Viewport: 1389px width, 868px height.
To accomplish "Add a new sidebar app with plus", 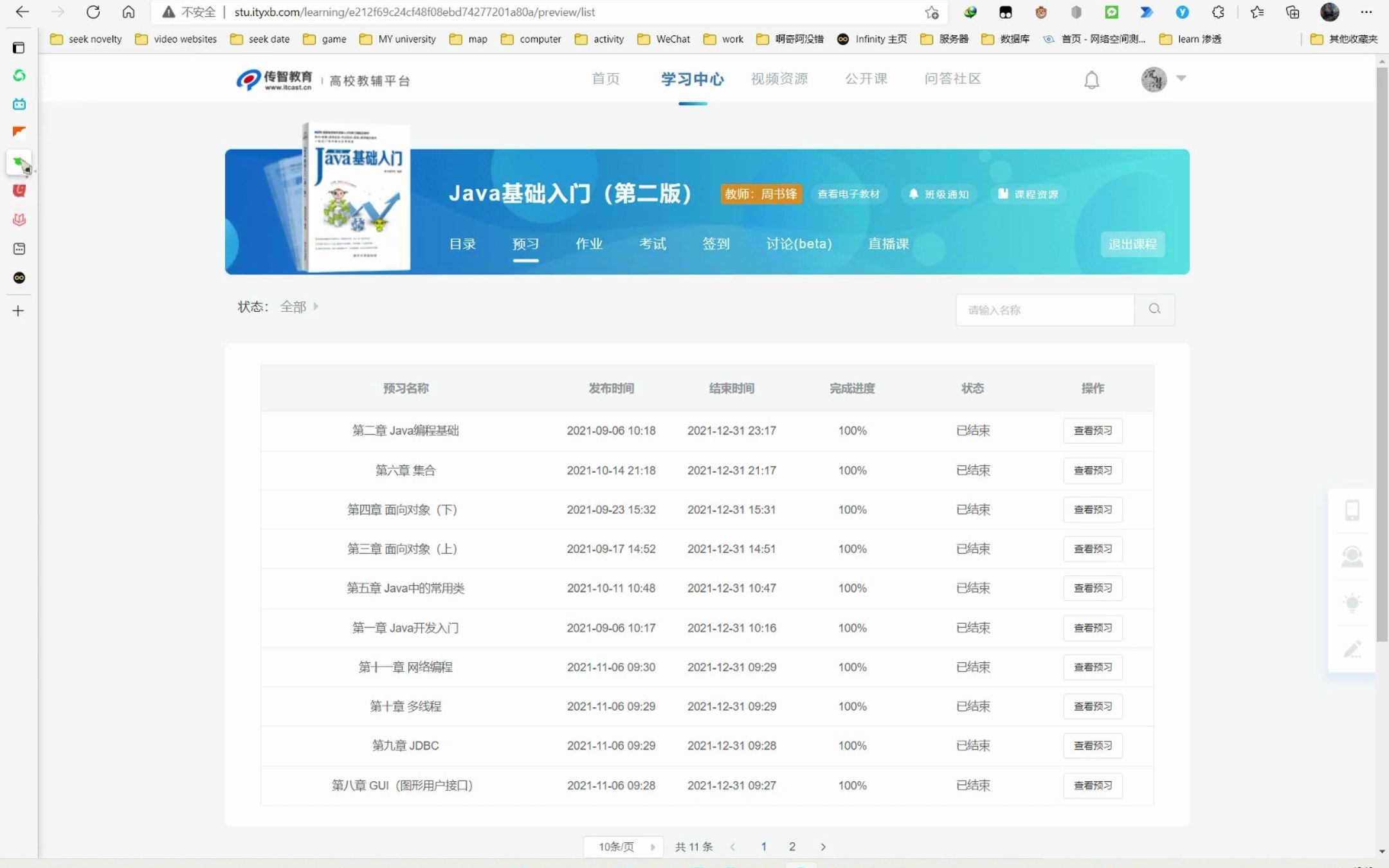I will point(19,311).
